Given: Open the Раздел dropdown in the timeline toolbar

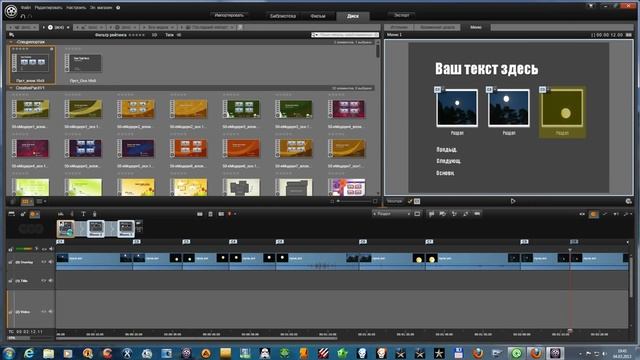Looking at the screenshot, I should pyautogui.click(x=391, y=214).
